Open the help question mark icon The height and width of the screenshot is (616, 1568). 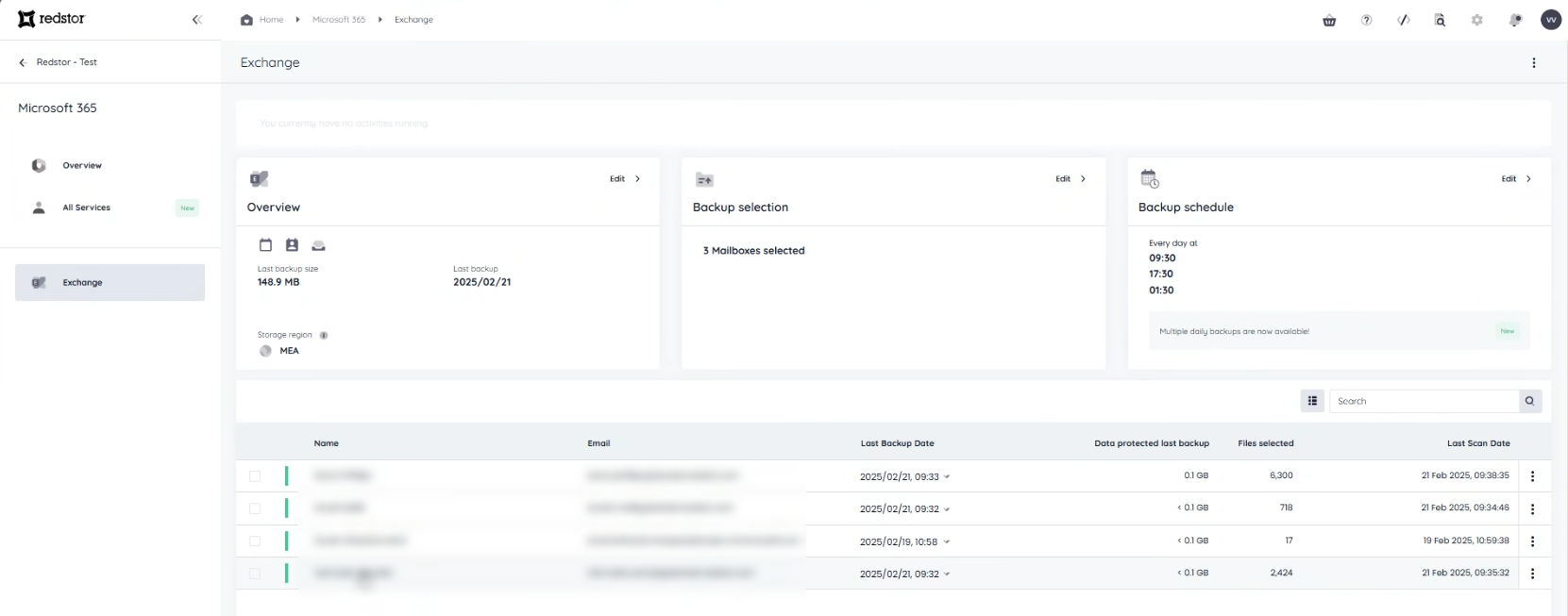[x=1366, y=20]
